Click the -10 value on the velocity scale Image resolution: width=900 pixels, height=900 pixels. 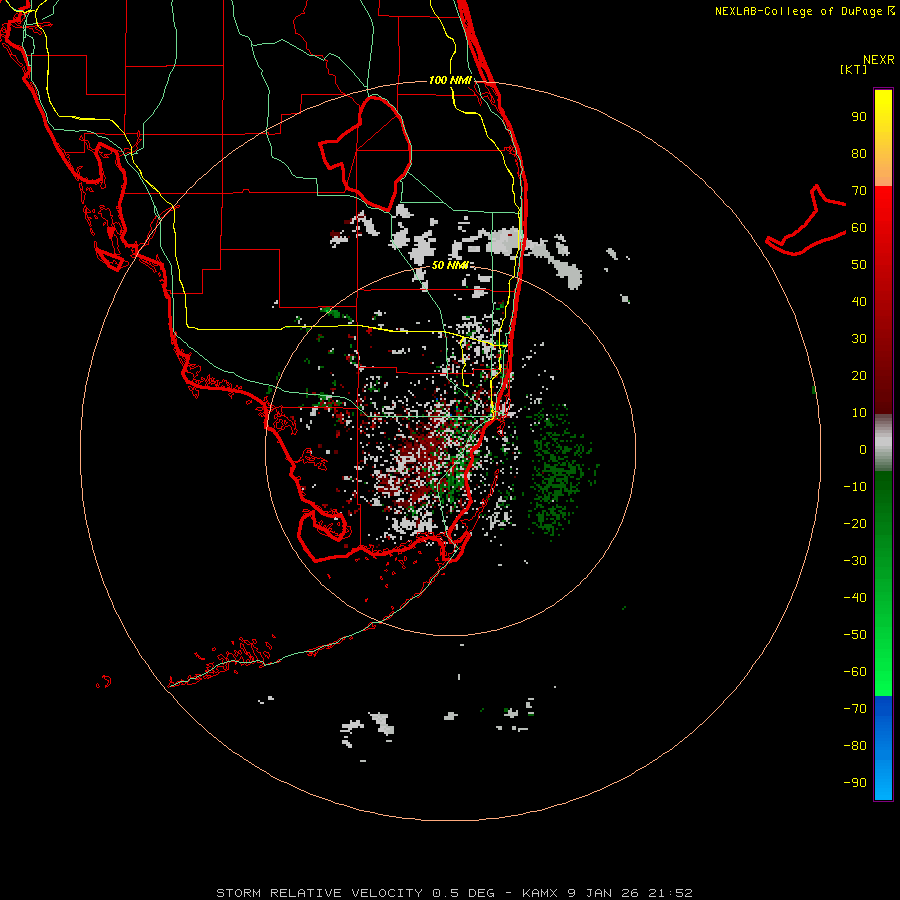[855, 487]
